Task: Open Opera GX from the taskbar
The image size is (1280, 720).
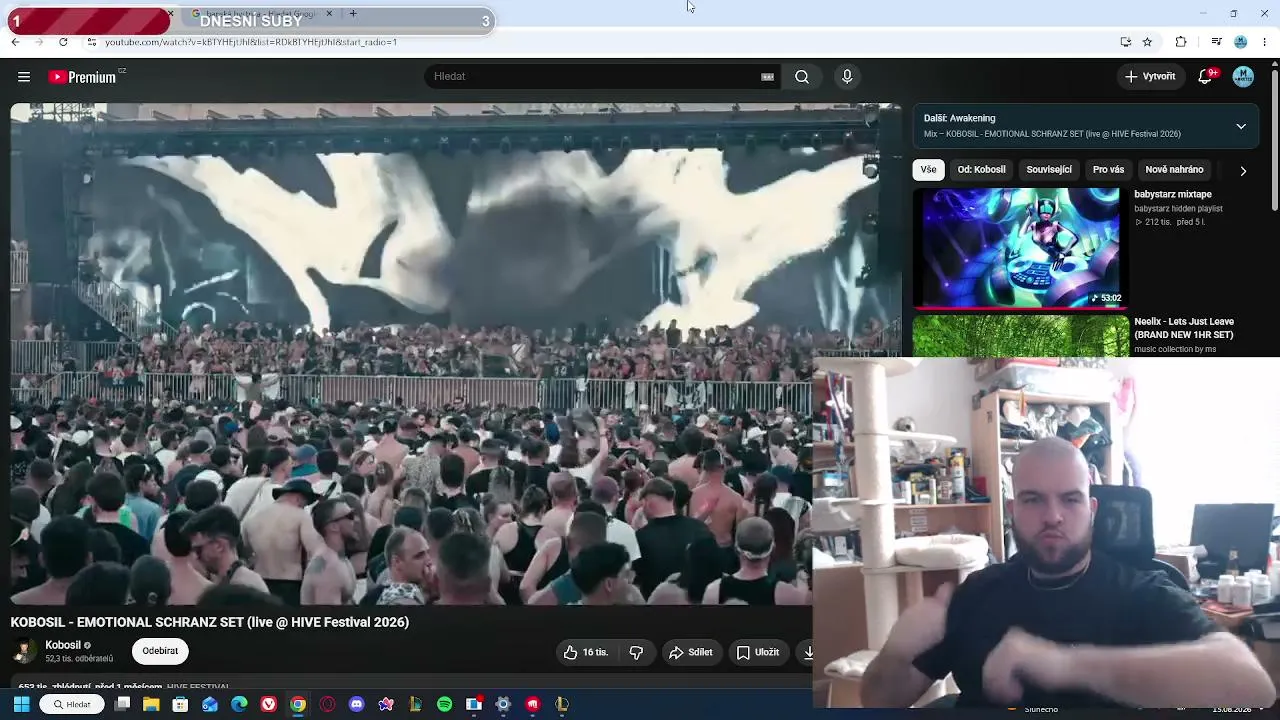Action: click(327, 704)
